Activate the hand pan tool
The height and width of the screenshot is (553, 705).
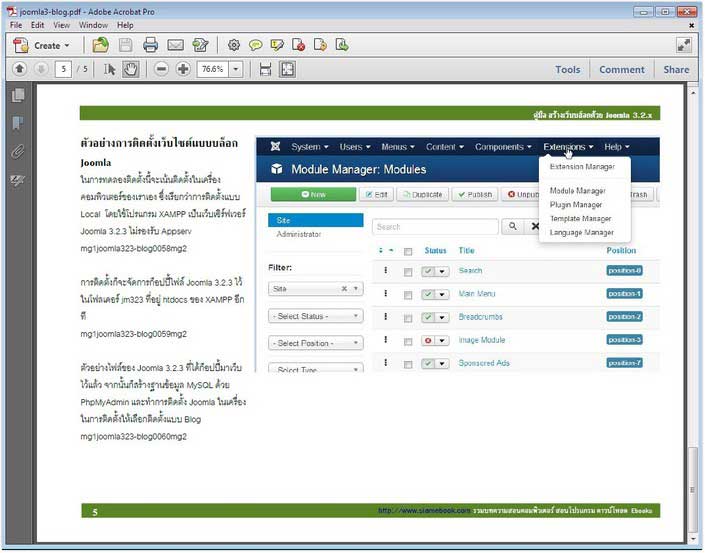tap(131, 69)
